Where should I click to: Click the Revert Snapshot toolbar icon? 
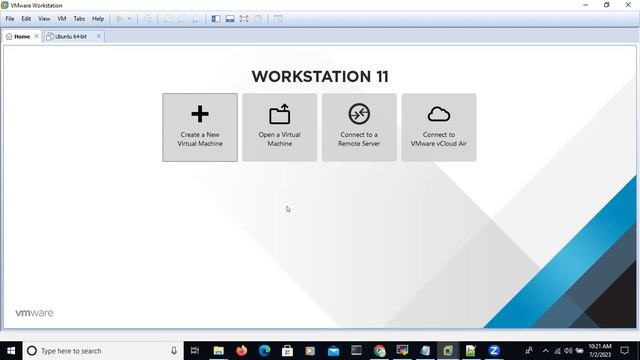[182, 19]
